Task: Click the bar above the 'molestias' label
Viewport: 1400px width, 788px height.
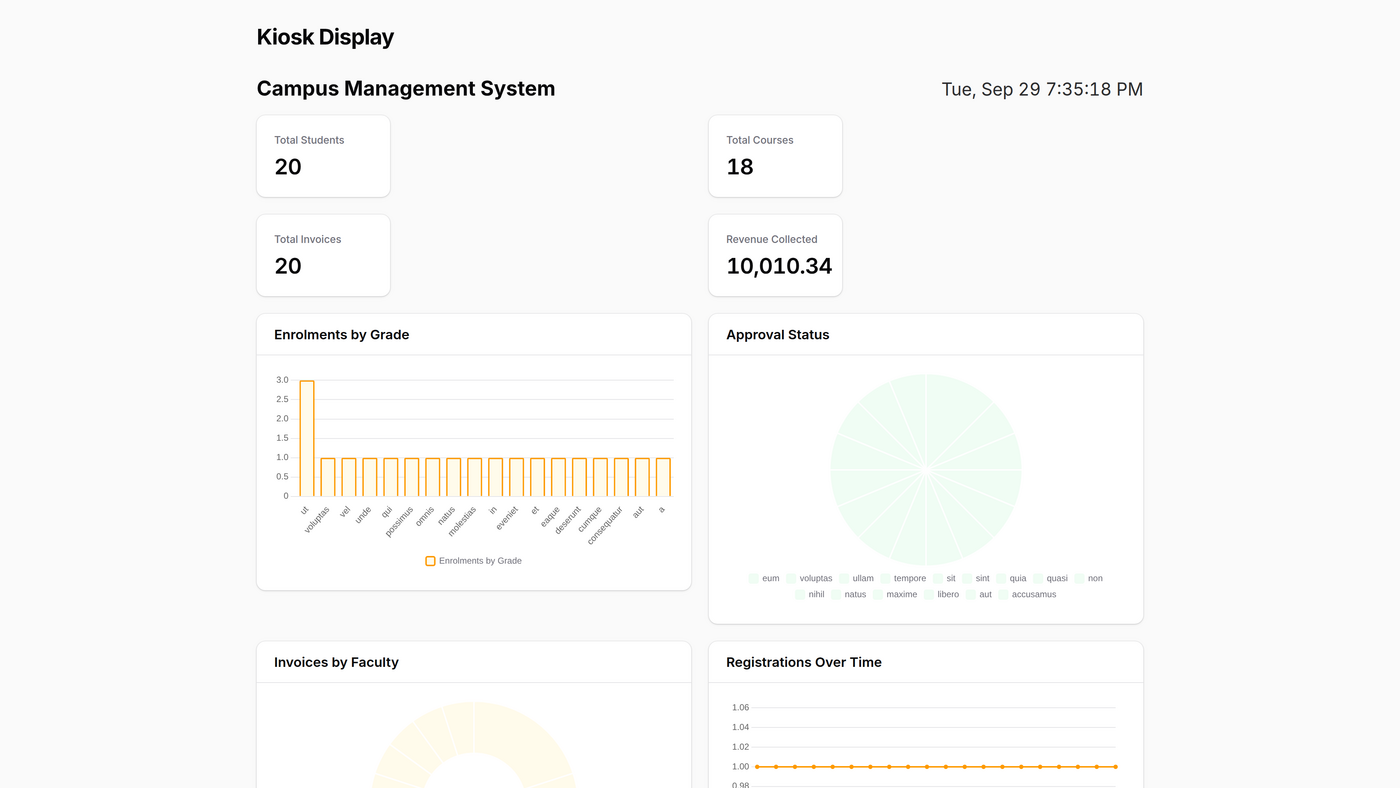Action: [x=474, y=477]
